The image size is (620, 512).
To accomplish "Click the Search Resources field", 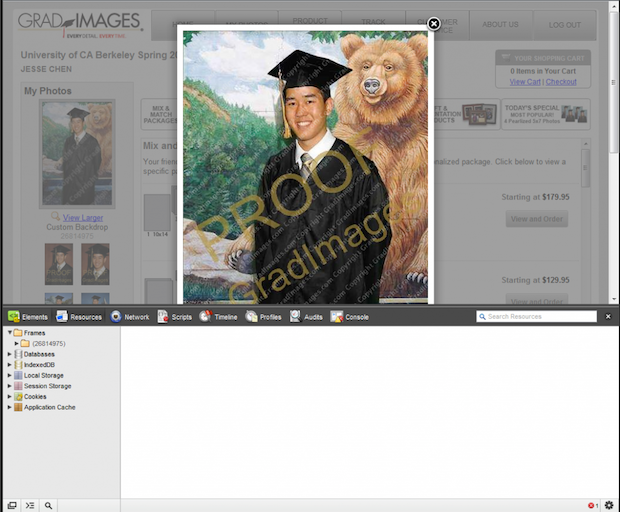I will point(537,316).
